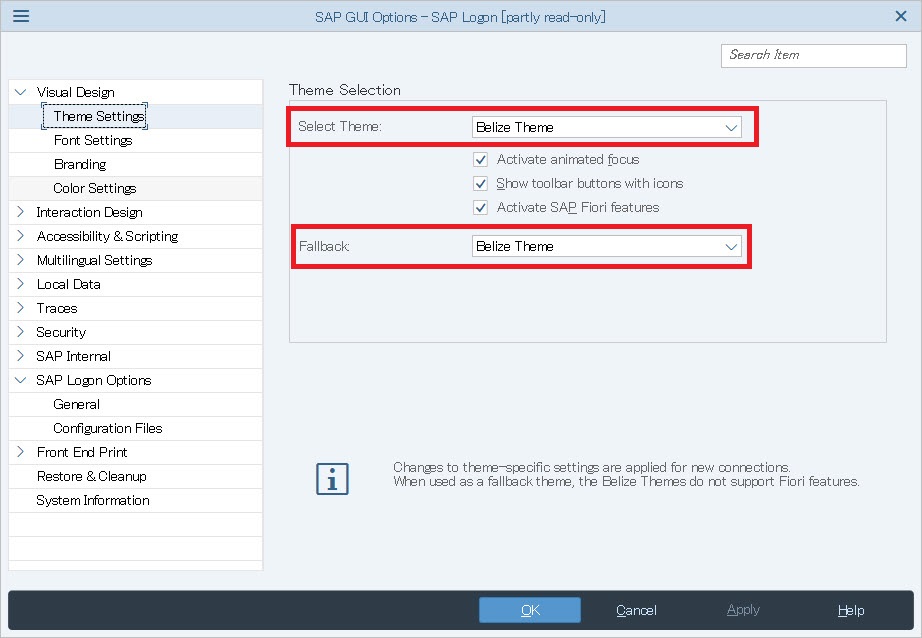
Task: Expand the Local Data node
Action: [x=21, y=284]
